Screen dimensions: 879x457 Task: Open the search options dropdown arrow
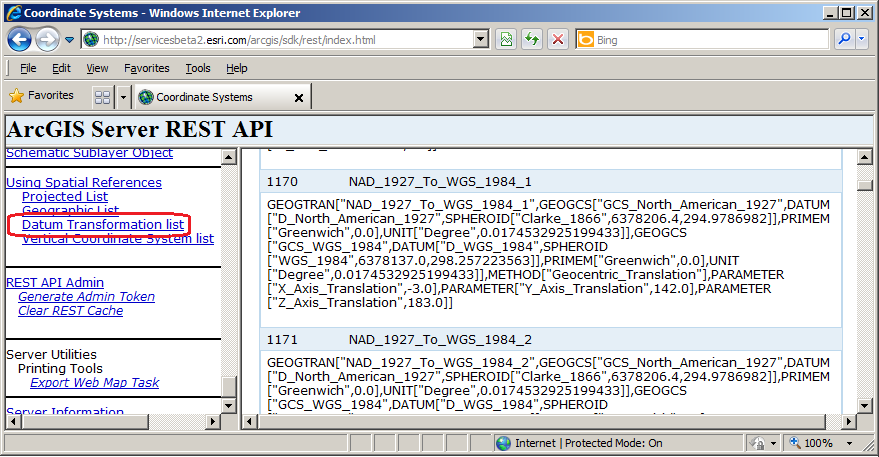[x=862, y=39]
